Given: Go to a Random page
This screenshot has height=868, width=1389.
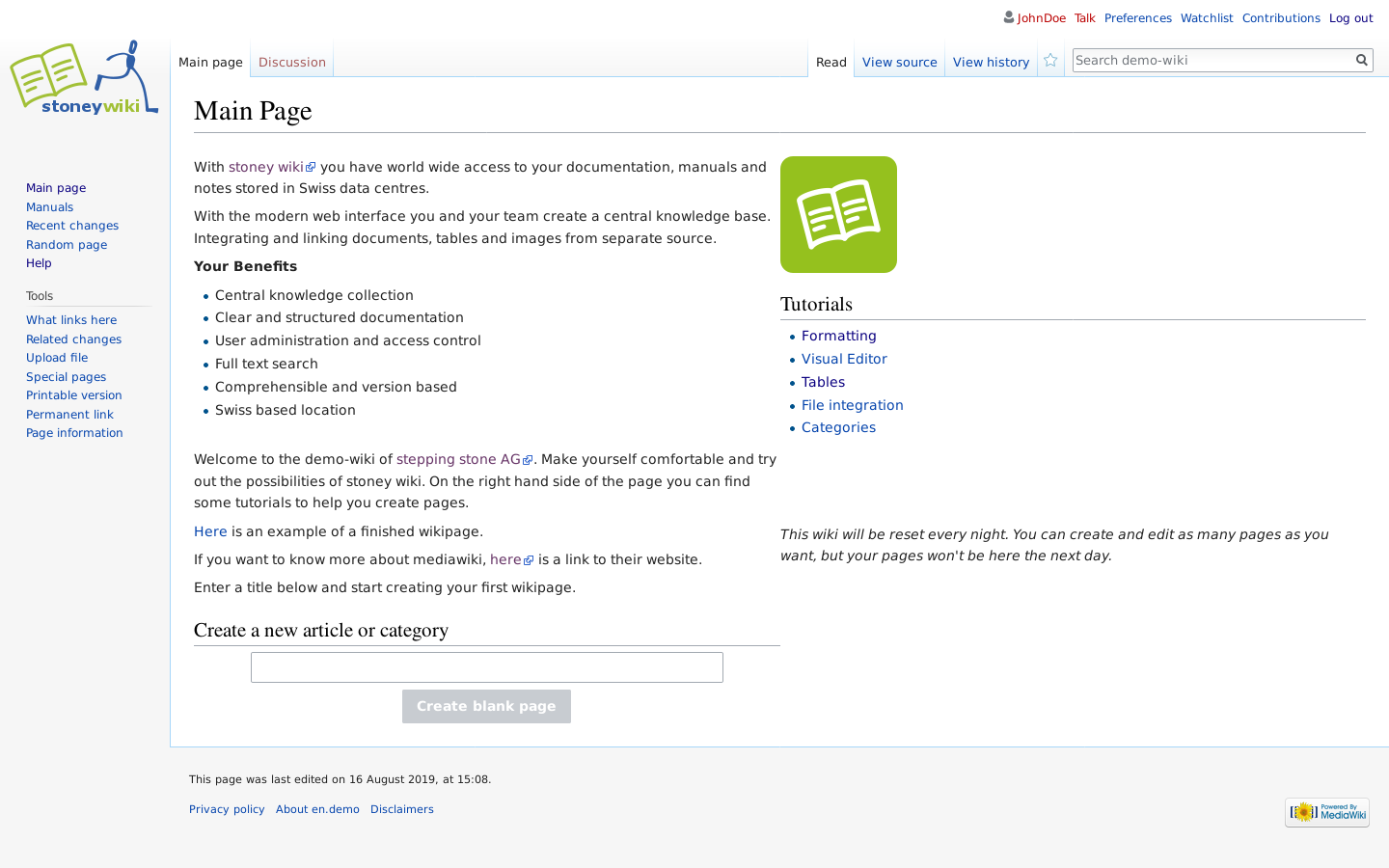Looking at the screenshot, I should [67, 245].
